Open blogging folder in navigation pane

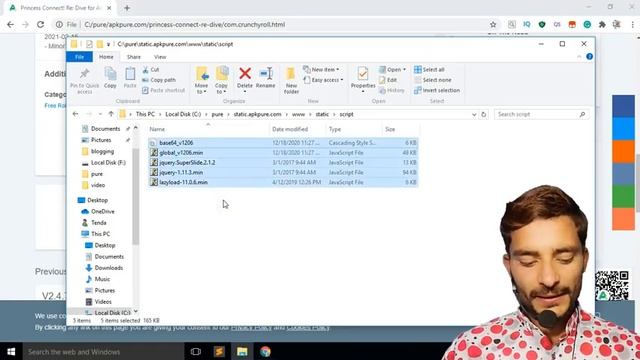(102, 151)
